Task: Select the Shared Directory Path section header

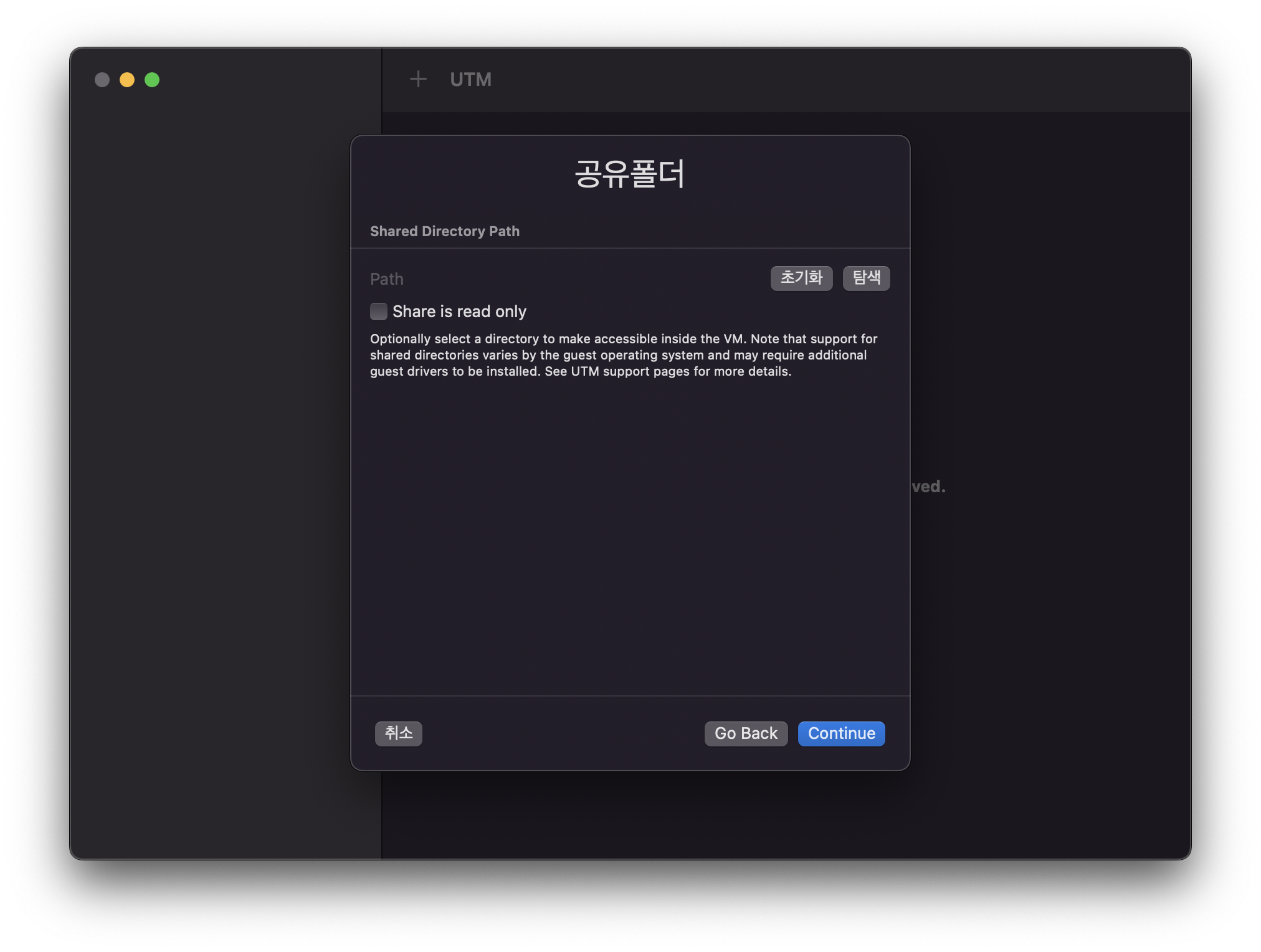Action: tap(445, 231)
